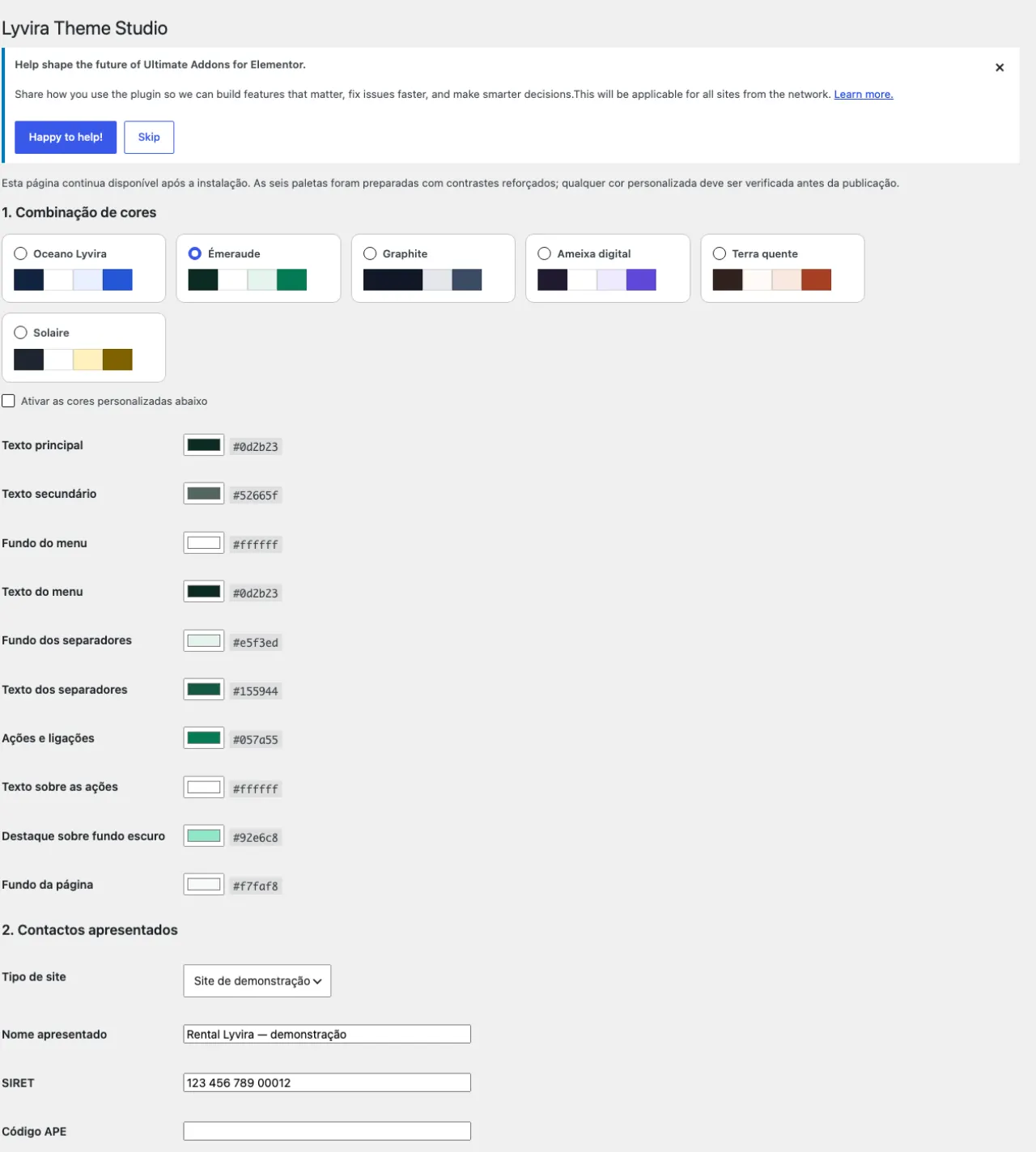Viewport: 1036px width, 1152px height.
Task: Click the #52665f hex value
Action: click(256, 495)
